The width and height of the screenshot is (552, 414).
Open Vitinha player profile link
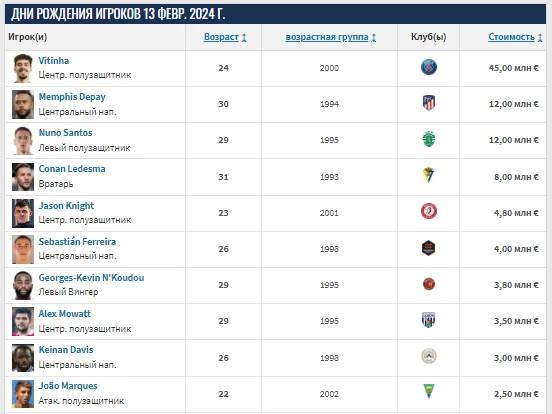(x=54, y=61)
